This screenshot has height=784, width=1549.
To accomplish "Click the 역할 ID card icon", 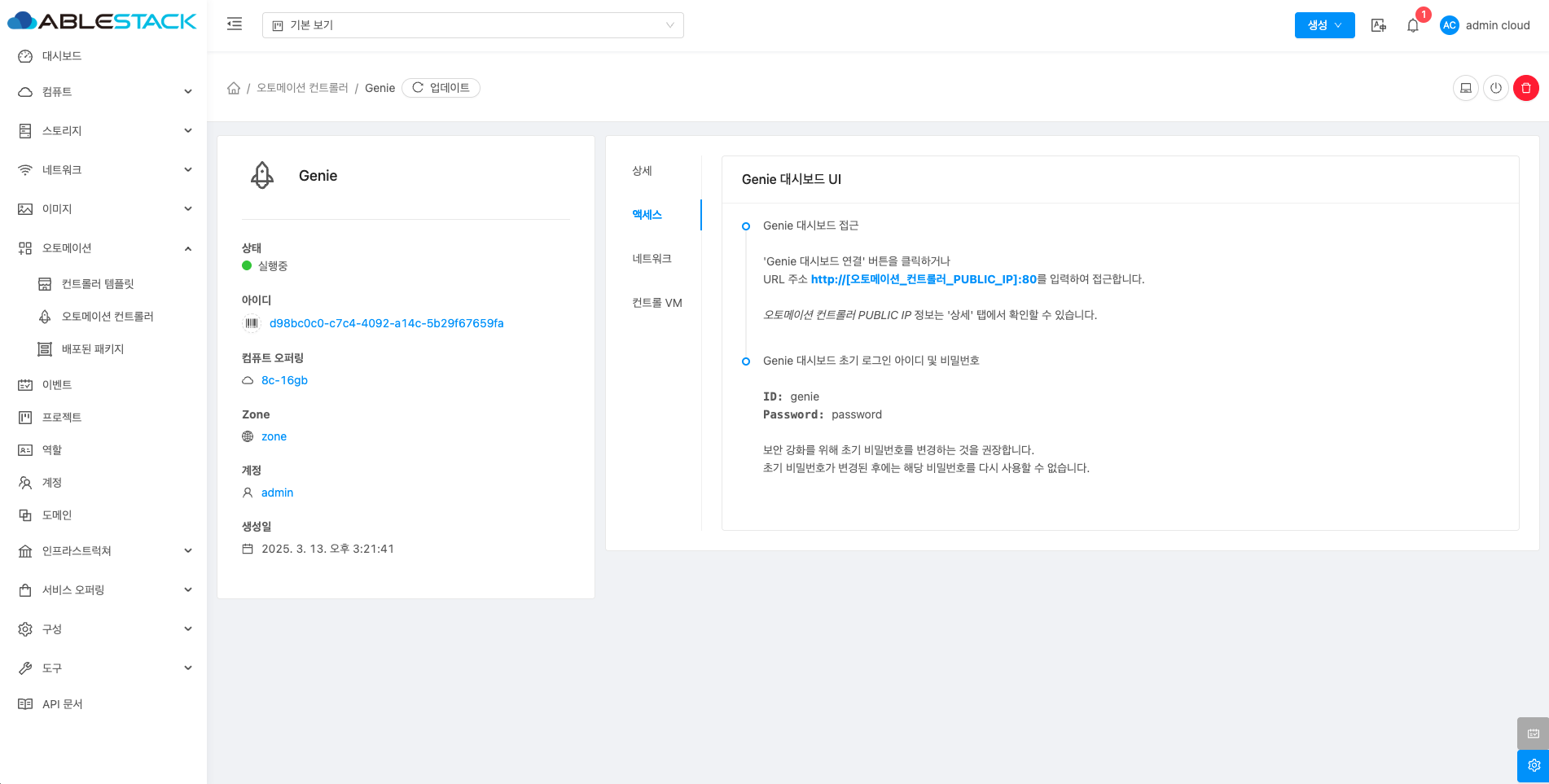I will 25,450.
